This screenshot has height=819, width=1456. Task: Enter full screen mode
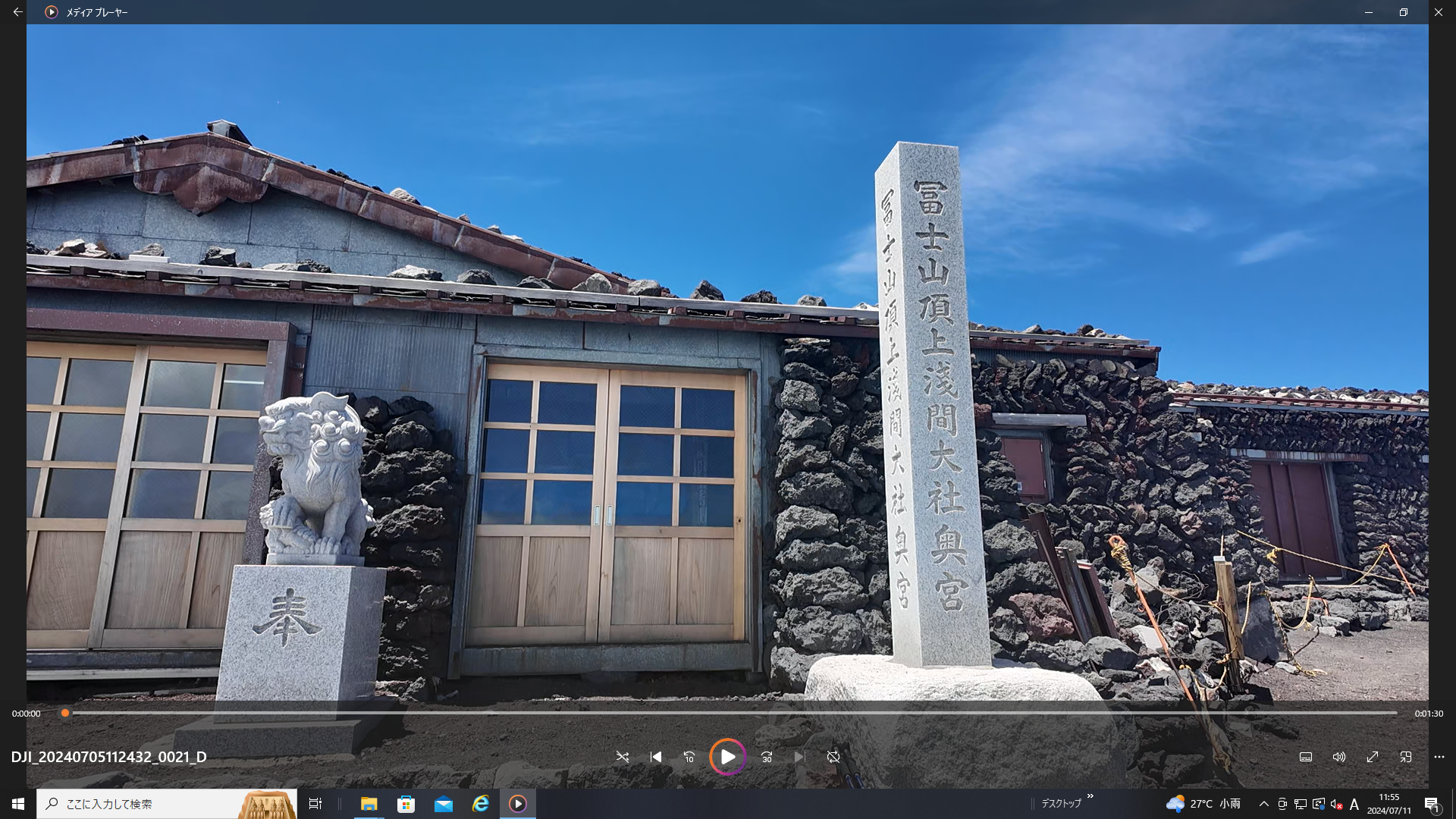tap(1373, 757)
